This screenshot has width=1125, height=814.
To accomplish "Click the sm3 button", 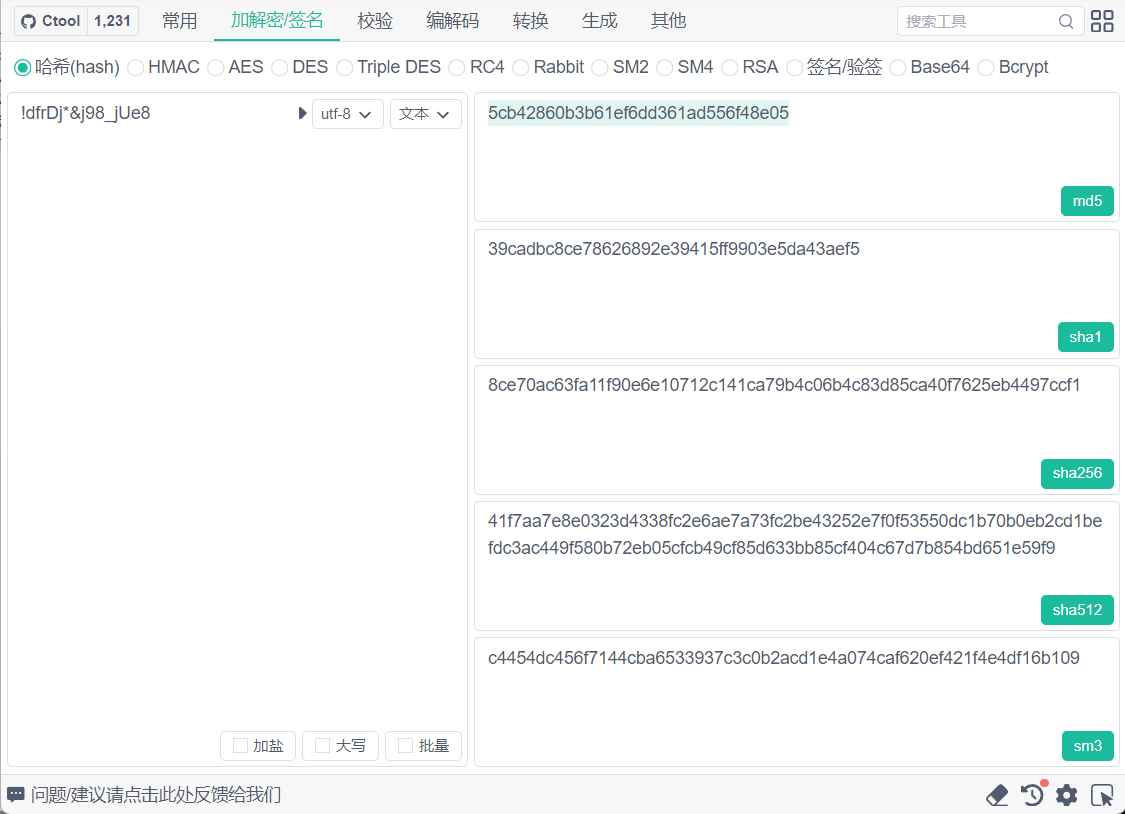I will point(1088,746).
